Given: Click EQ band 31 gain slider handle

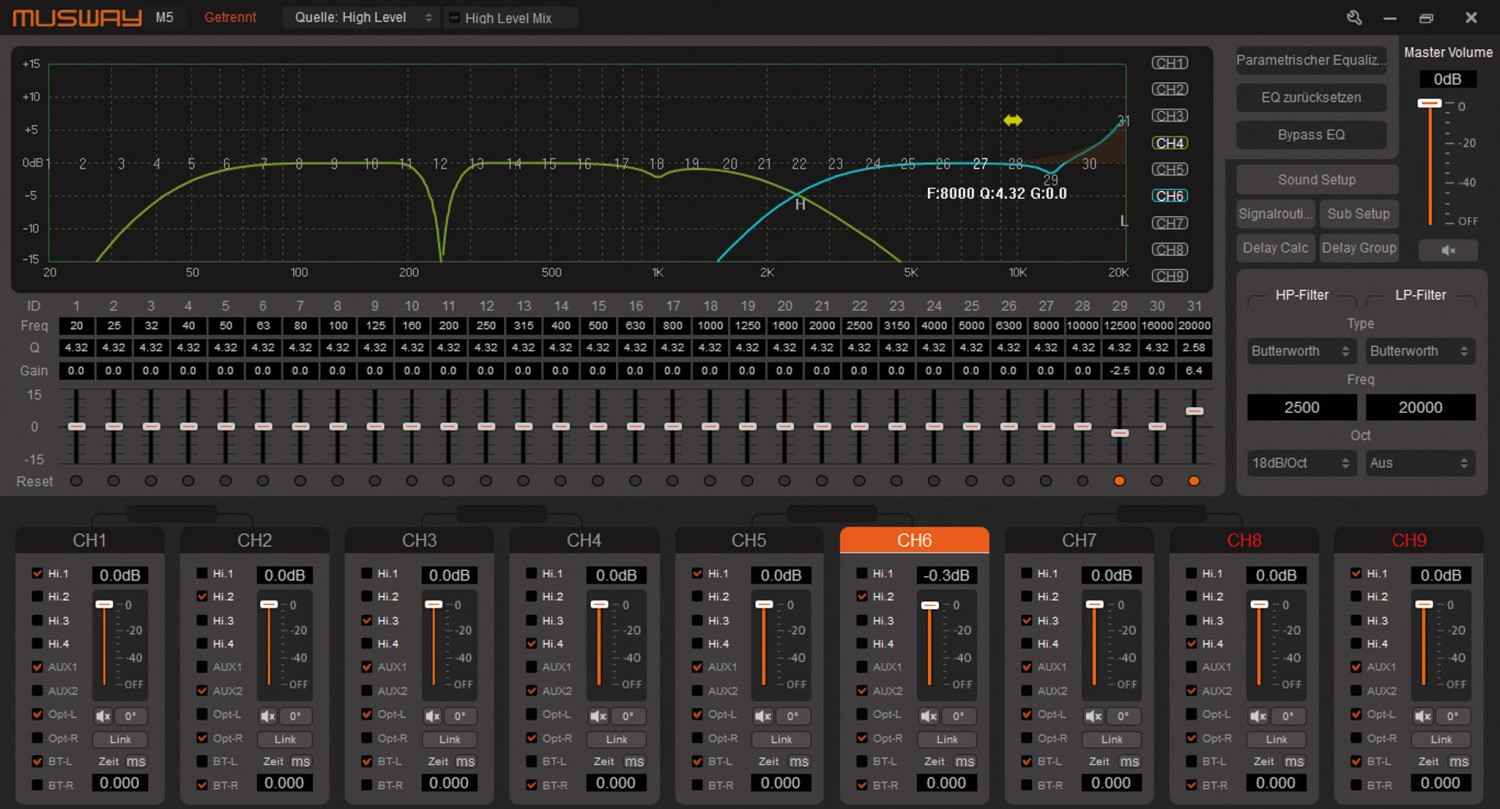Looking at the screenshot, I should pyautogui.click(x=1194, y=411).
